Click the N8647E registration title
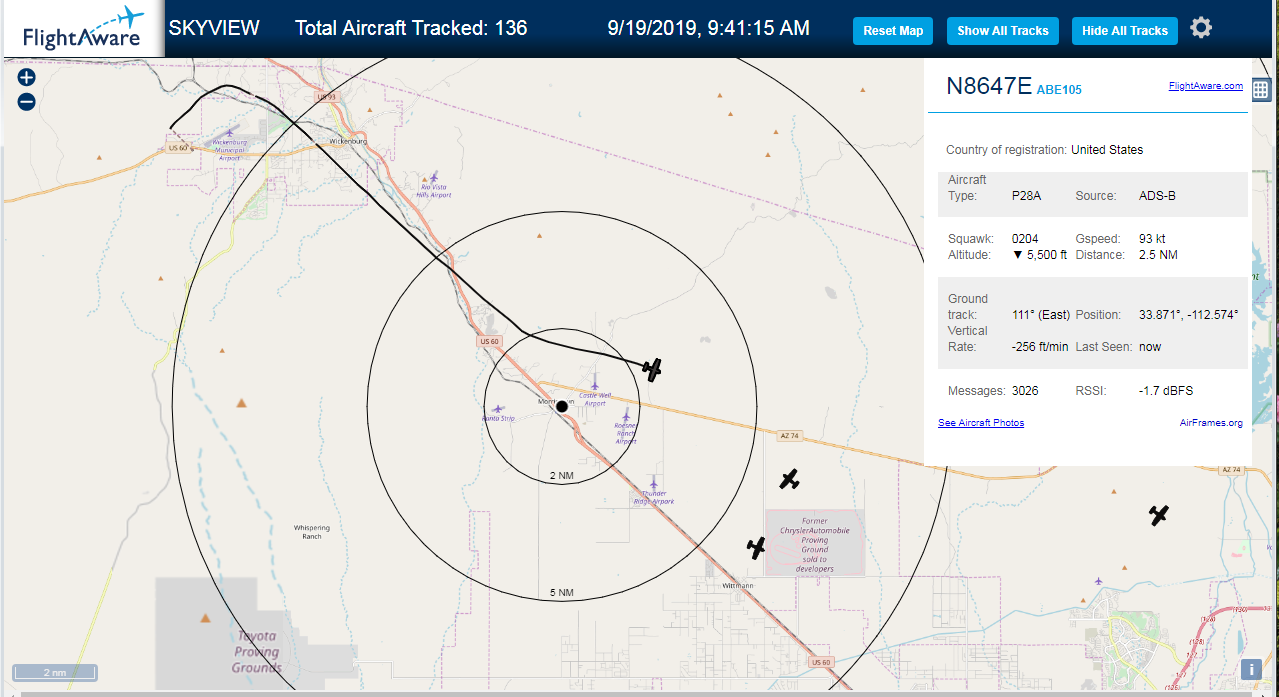This screenshot has height=697, width=1279. [989, 86]
